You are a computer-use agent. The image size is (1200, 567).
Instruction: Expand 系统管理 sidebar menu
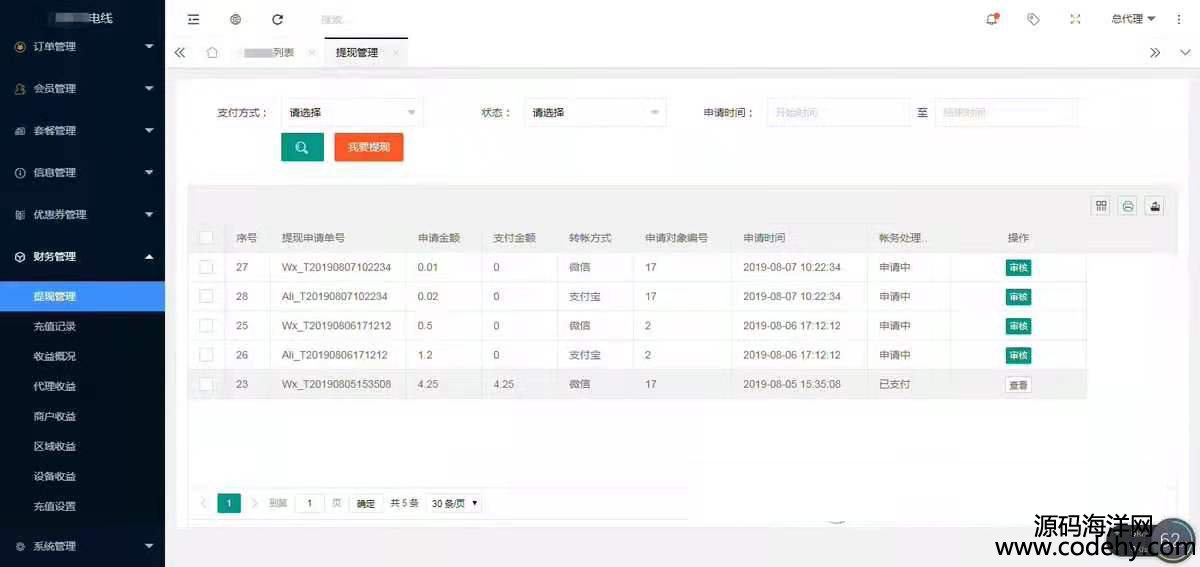tap(82, 546)
